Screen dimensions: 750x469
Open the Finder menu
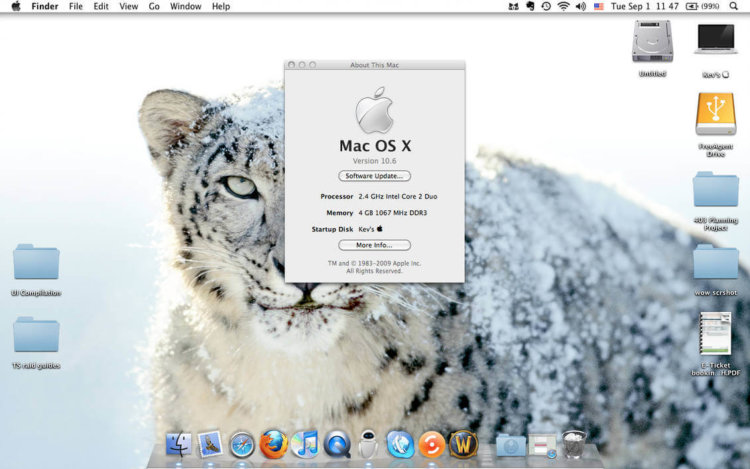(44, 6)
